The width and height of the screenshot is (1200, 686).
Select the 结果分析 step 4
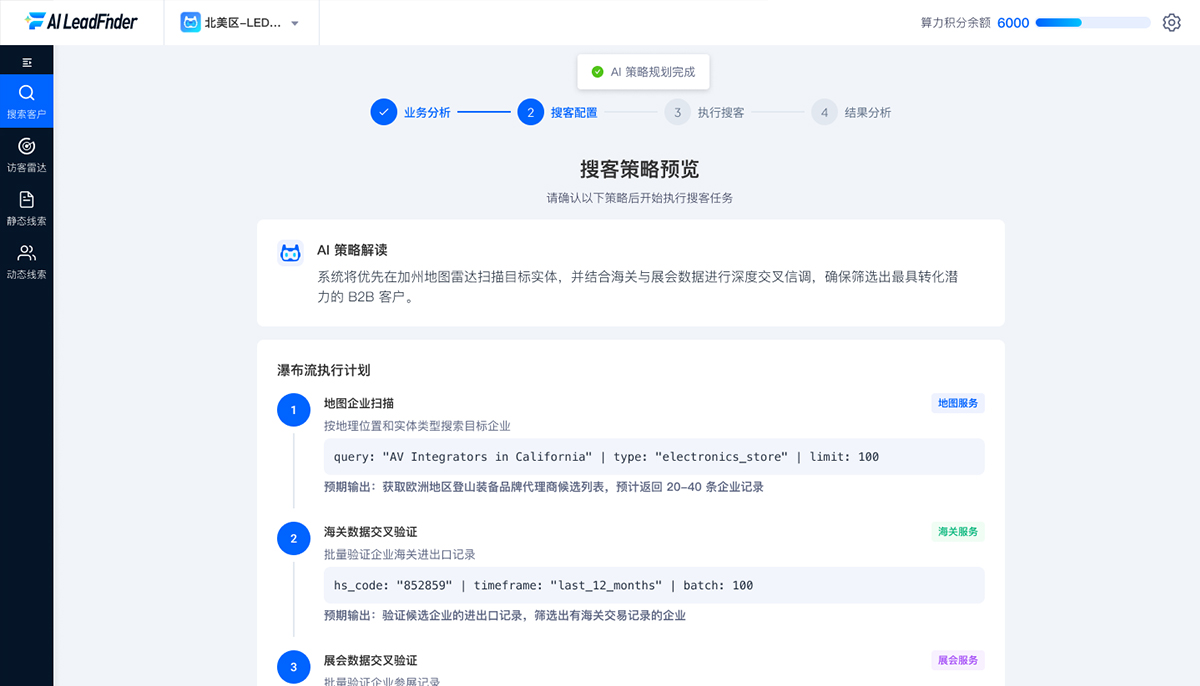coord(825,112)
